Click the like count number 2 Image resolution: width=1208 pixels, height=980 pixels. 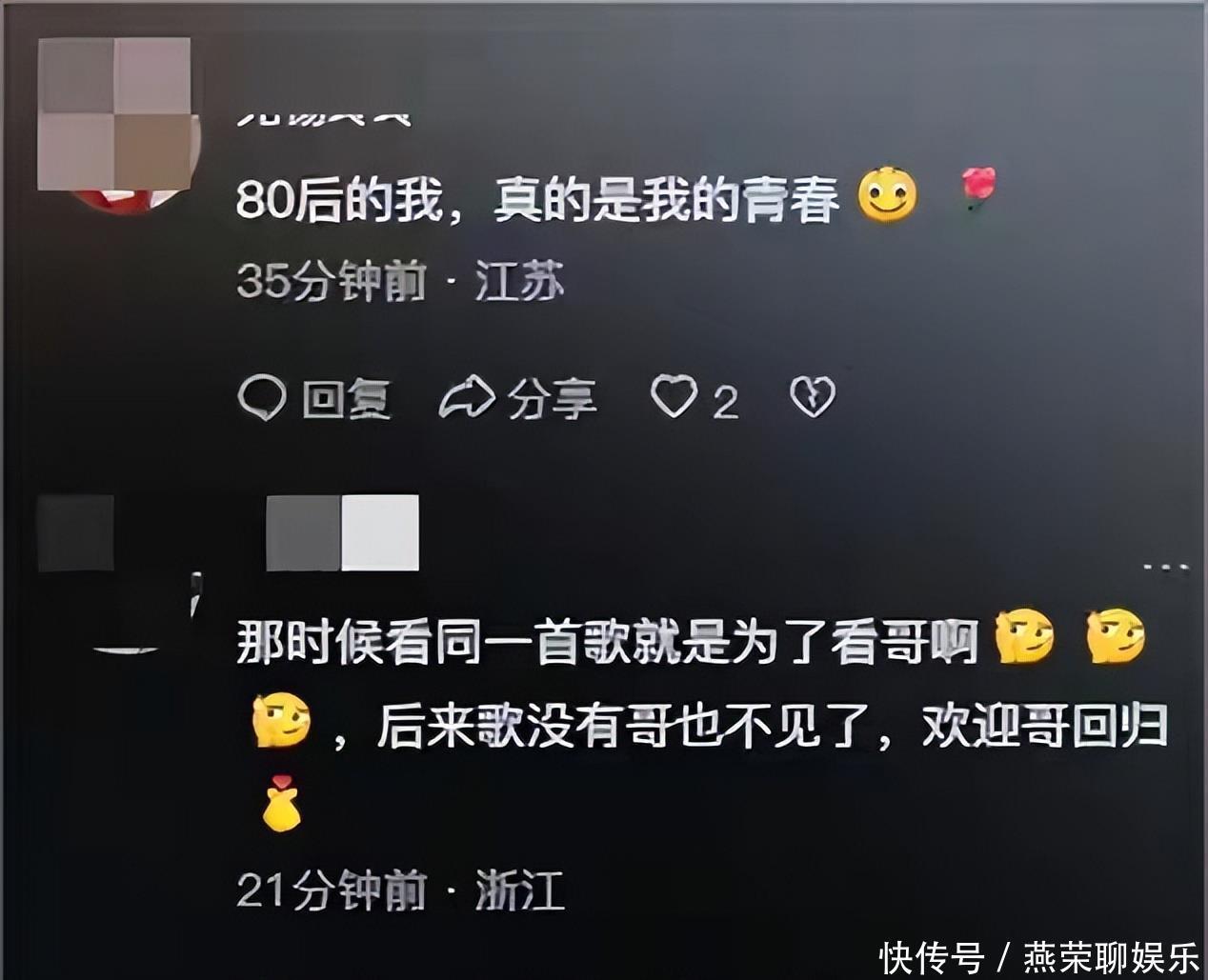[x=726, y=403]
